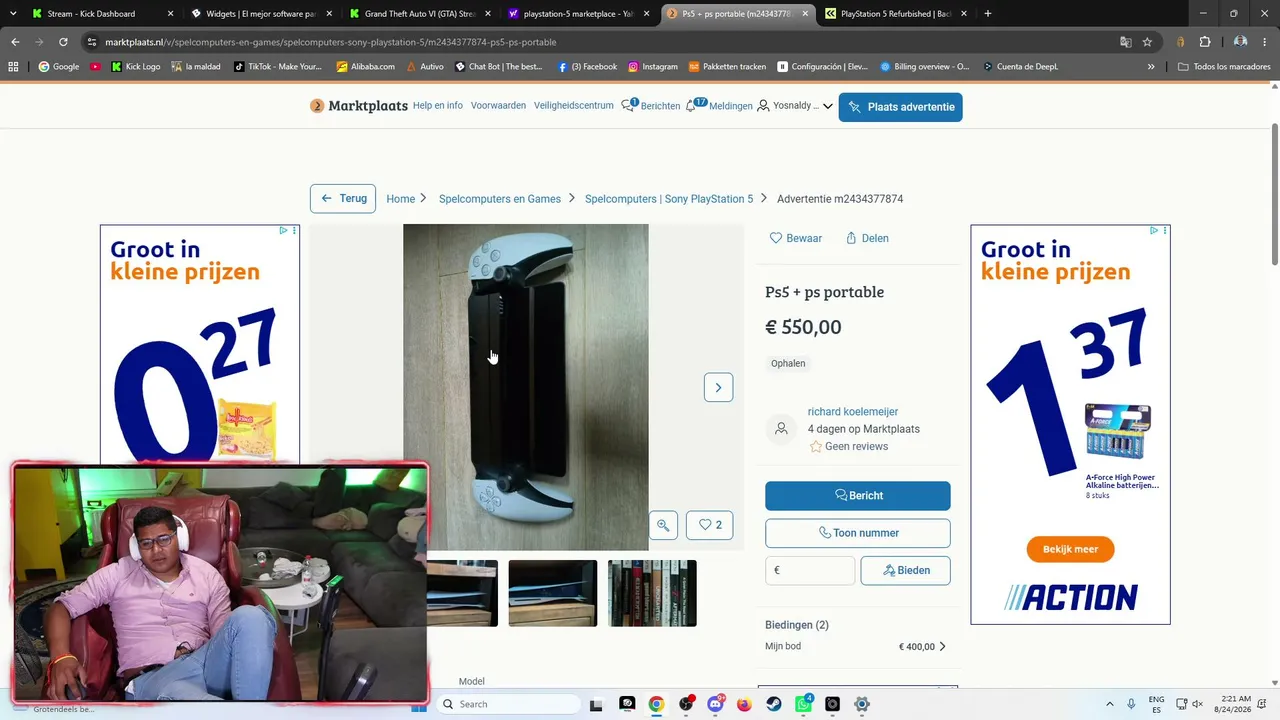Screen dimensions: 1280x720
Task: Open the Todos los marcadores folder
Action: click(x=1224, y=67)
